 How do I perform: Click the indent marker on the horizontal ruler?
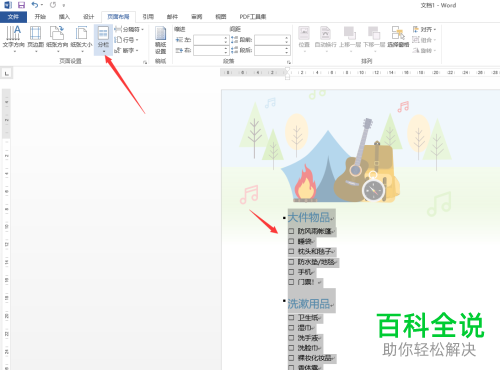point(287,73)
